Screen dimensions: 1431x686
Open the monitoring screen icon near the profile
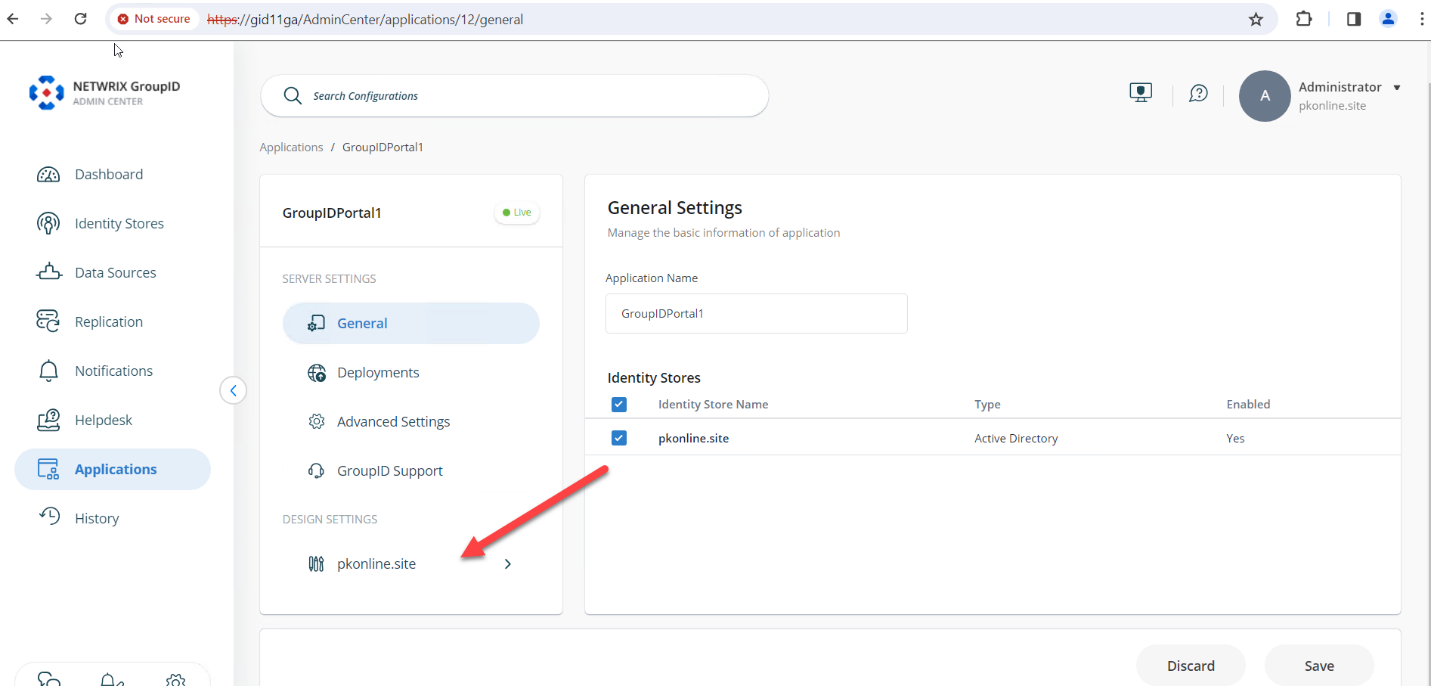(1140, 91)
